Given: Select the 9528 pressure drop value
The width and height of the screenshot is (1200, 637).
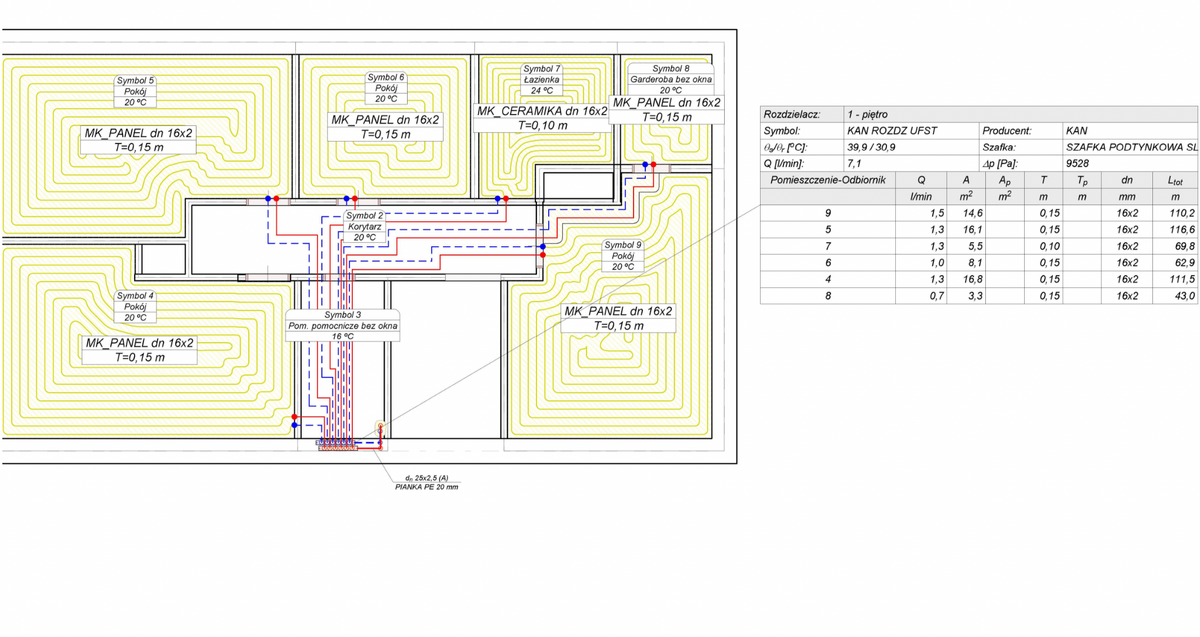Looking at the screenshot, I should (x=1078, y=163).
